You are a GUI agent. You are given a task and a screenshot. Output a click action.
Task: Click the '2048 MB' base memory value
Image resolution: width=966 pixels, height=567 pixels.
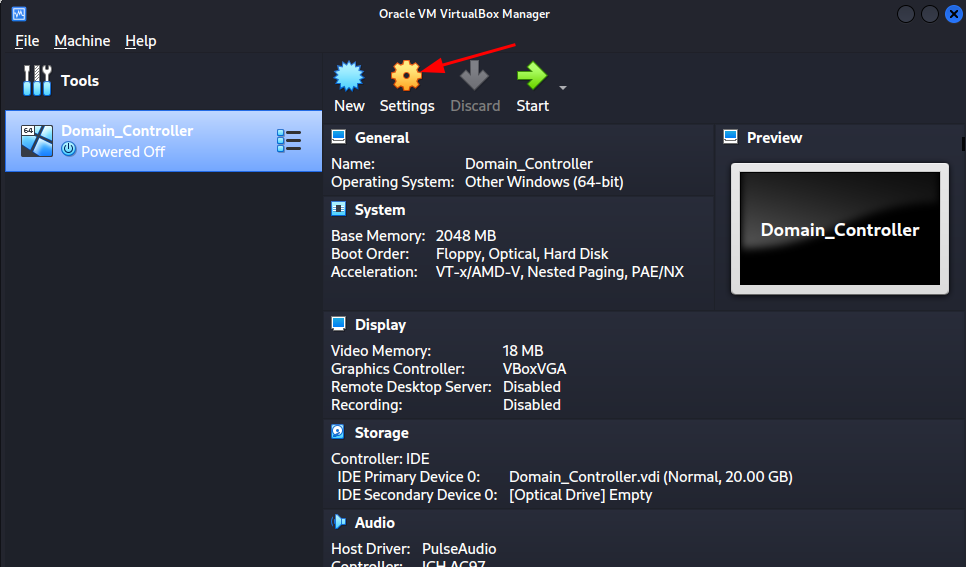[x=466, y=235]
